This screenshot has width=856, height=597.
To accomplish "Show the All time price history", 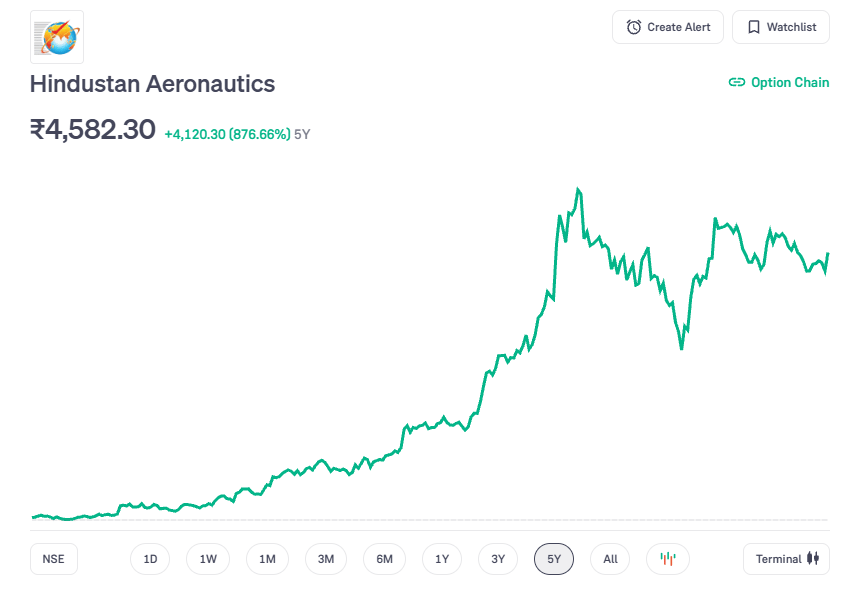I will point(610,559).
